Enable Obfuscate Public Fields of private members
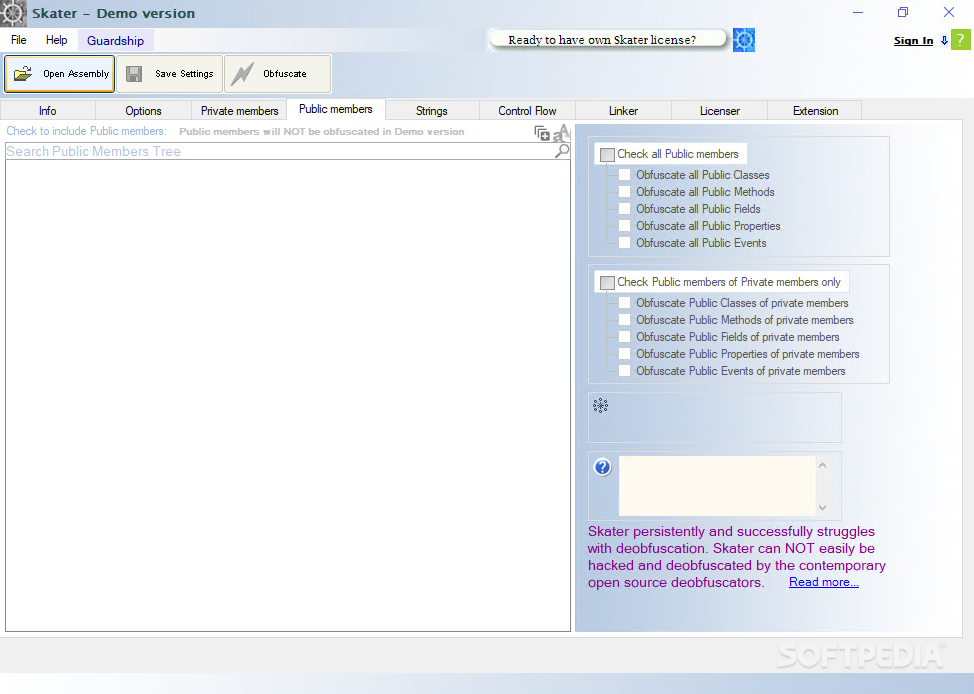 [624, 337]
